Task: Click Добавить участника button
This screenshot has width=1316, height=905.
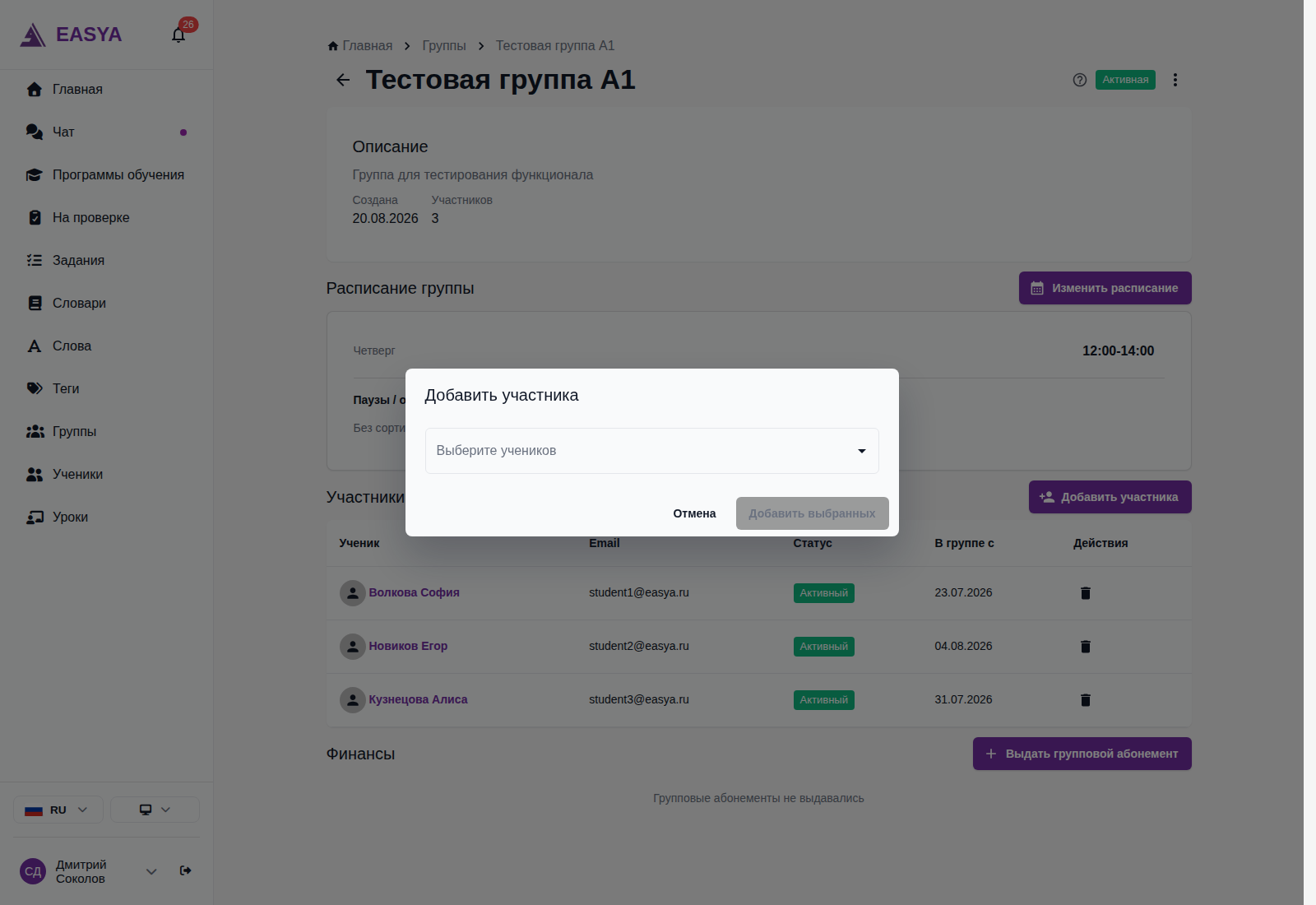Action: click(1110, 497)
